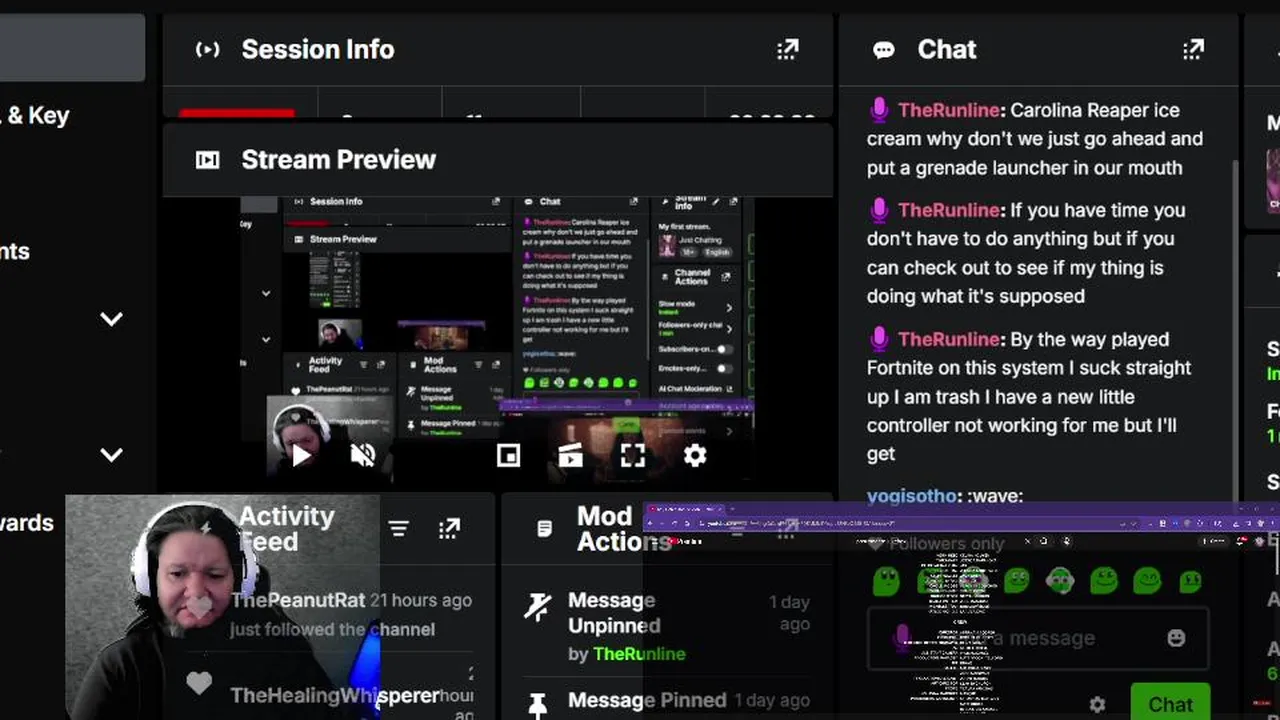Play the stream preview
1280x720 pixels.
[301, 456]
